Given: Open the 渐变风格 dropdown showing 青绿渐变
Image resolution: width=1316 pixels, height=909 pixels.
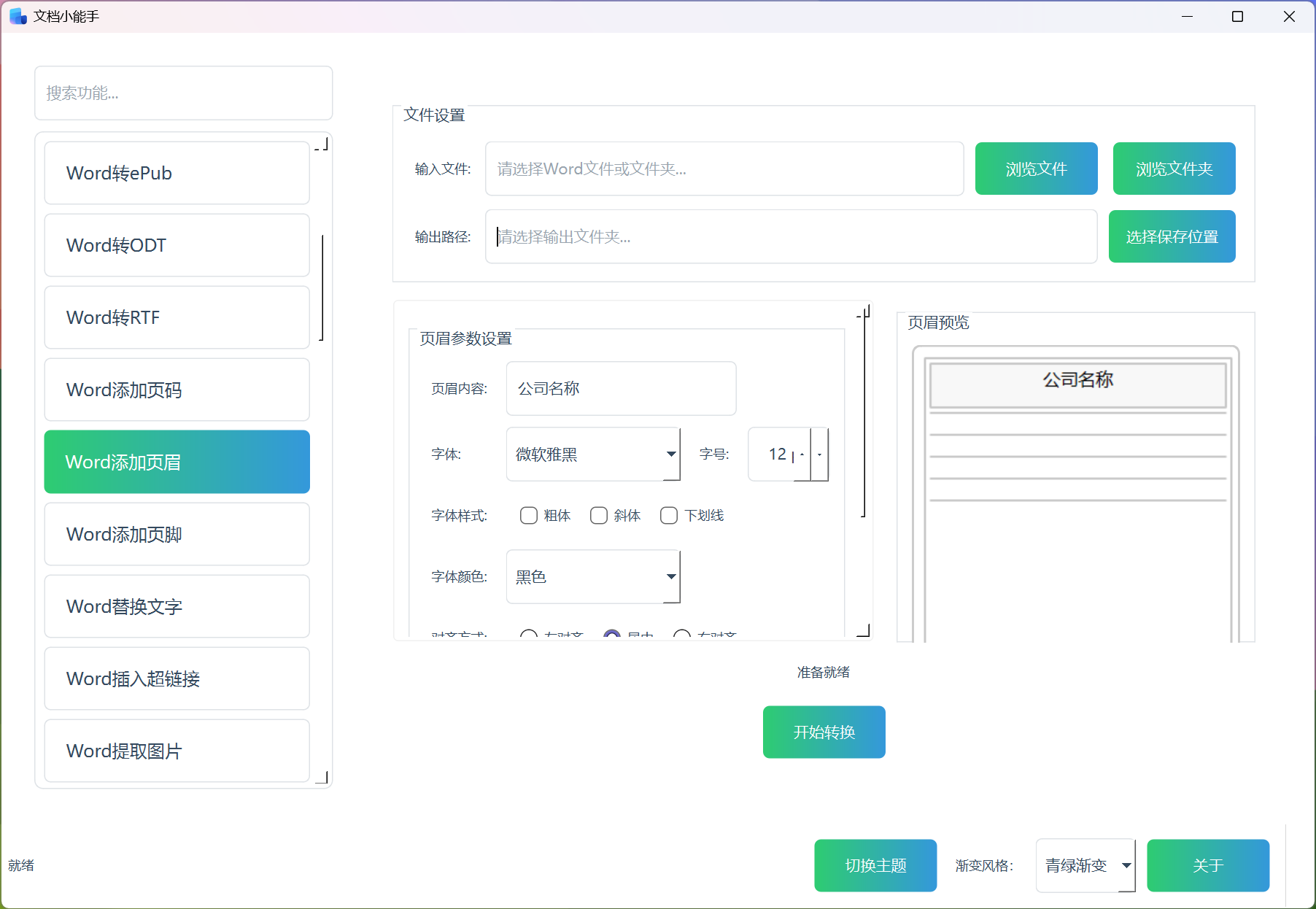Looking at the screenshot, I should pyautogui.click(x=1085, y=865).
